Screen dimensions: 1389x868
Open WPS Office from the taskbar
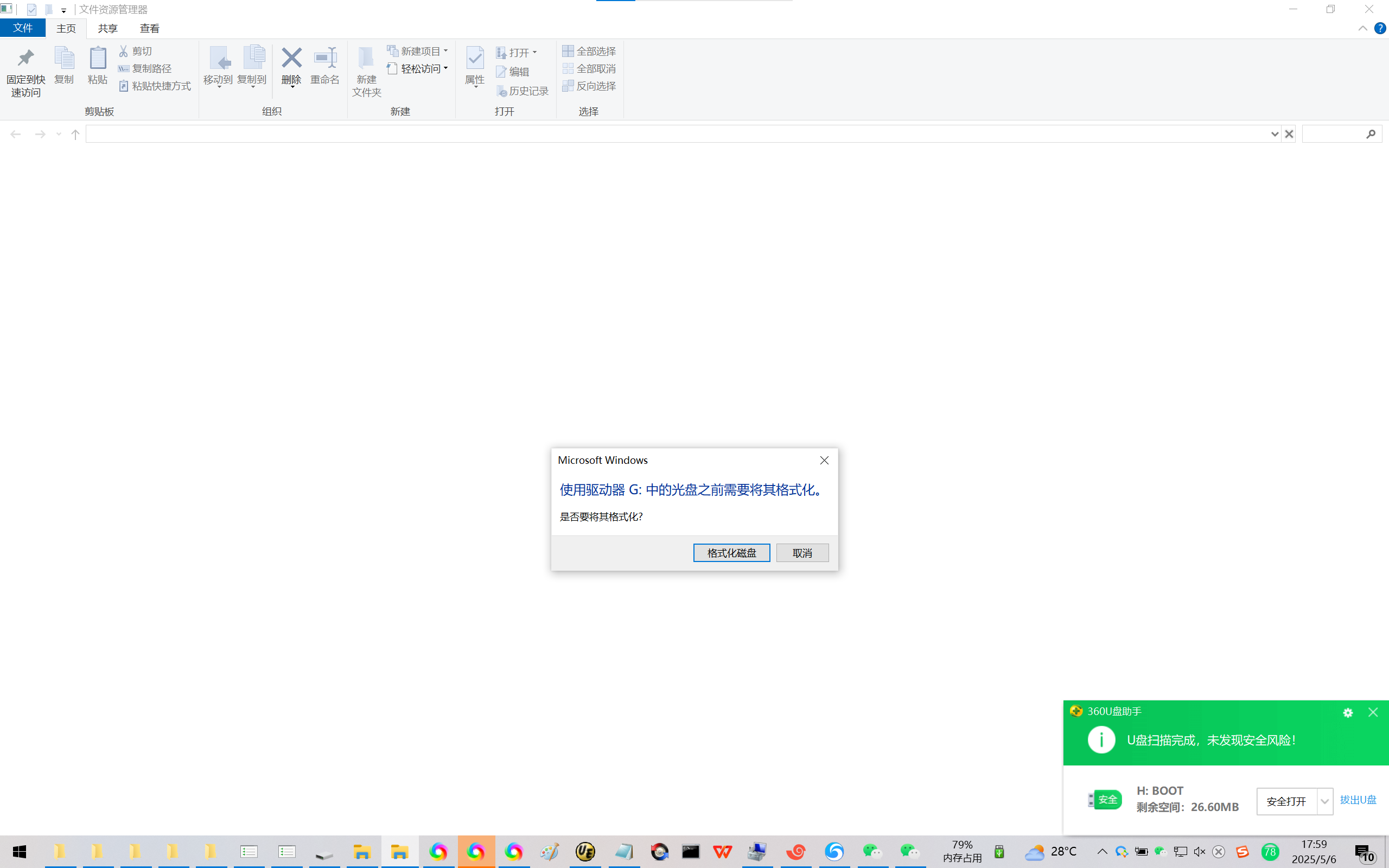coord(722,852)
